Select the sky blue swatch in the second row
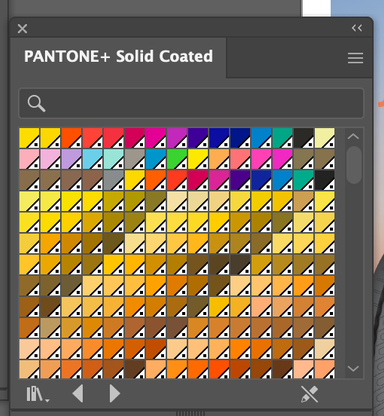The image size is (384, 416). [x=92, y=159]
